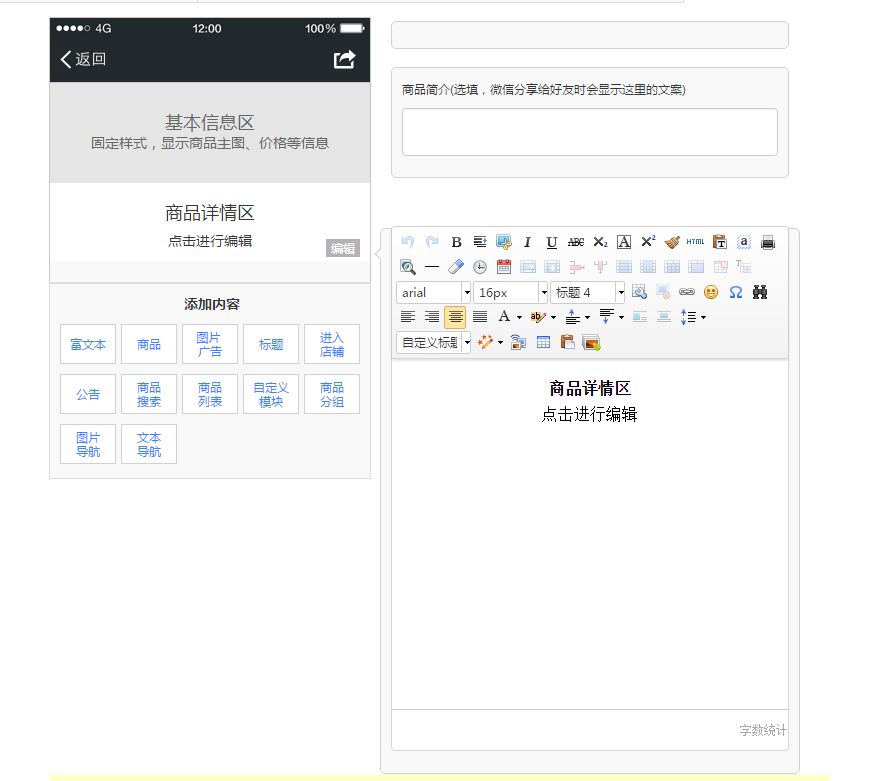Underline the selected text
This screenshot has height=781, width=871.
click(550, 241)
